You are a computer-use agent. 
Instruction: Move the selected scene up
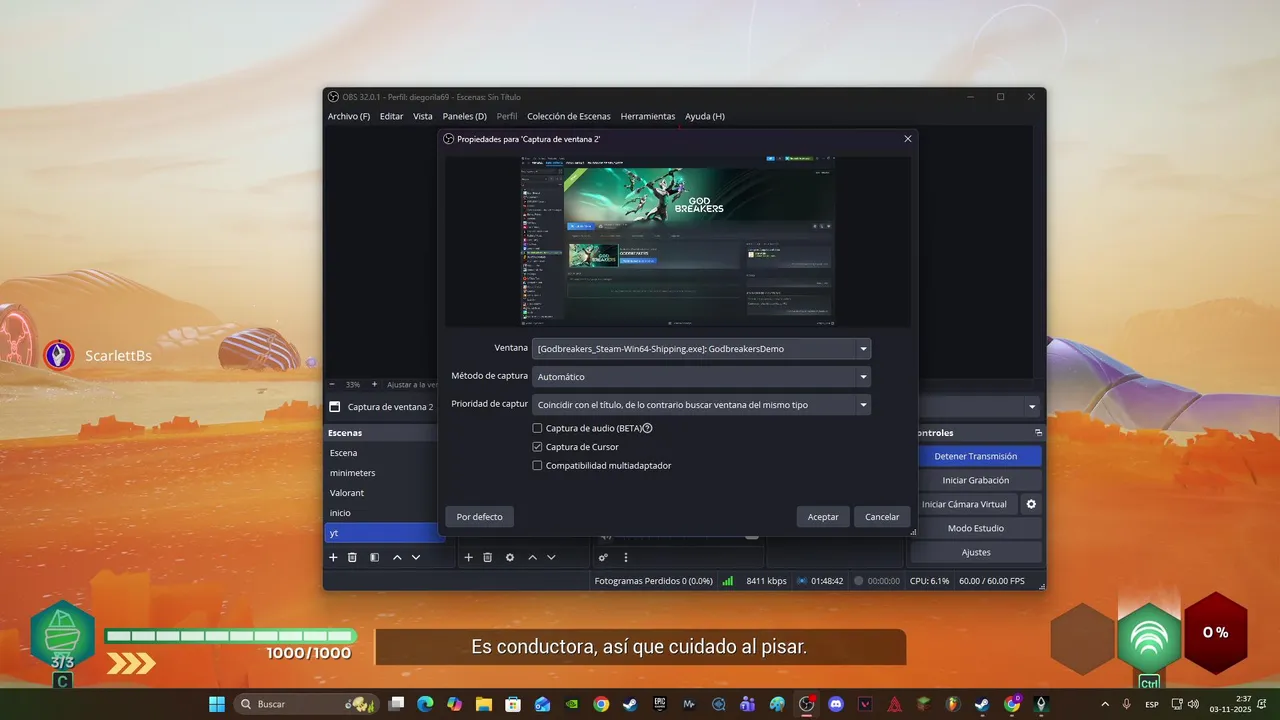point(397,557)
